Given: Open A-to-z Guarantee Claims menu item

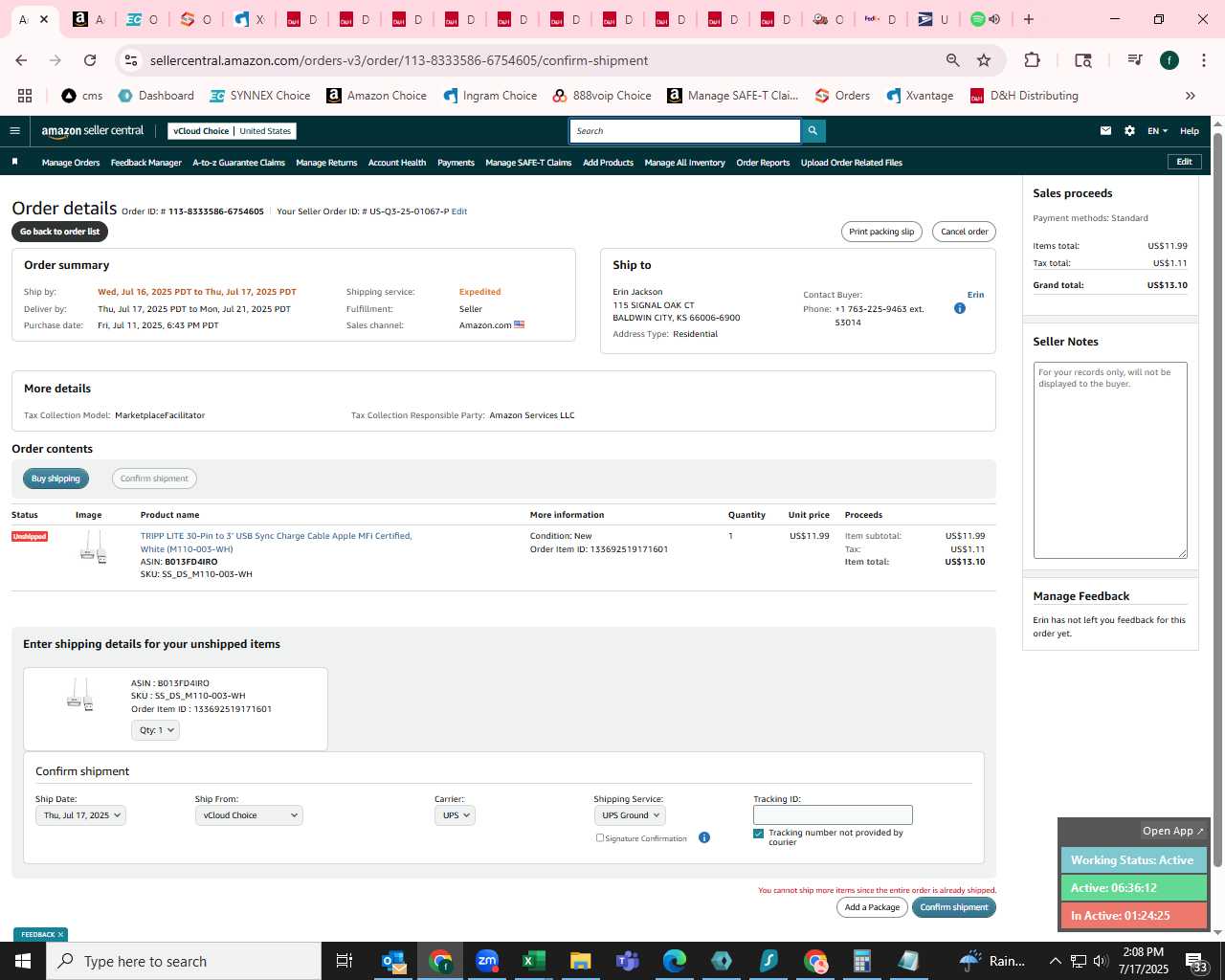Looking at the screenshot, I should point(239,163).
